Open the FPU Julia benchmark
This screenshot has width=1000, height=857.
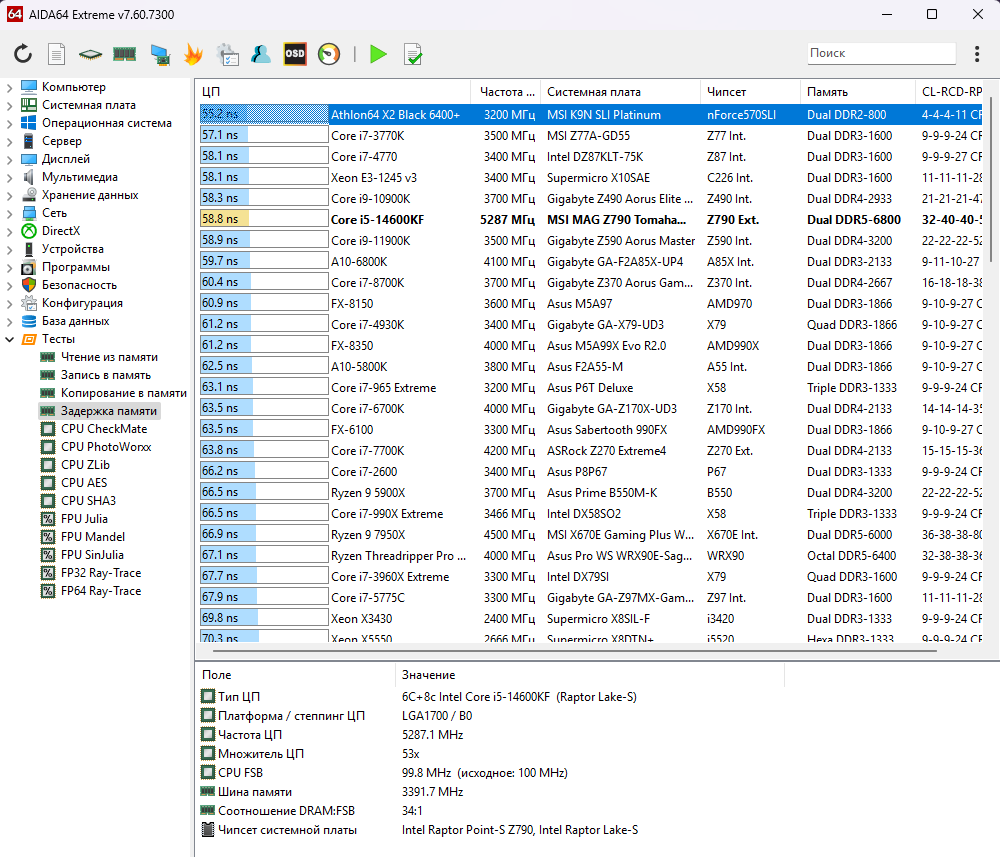pyautogui.click(x=84, y=519)
